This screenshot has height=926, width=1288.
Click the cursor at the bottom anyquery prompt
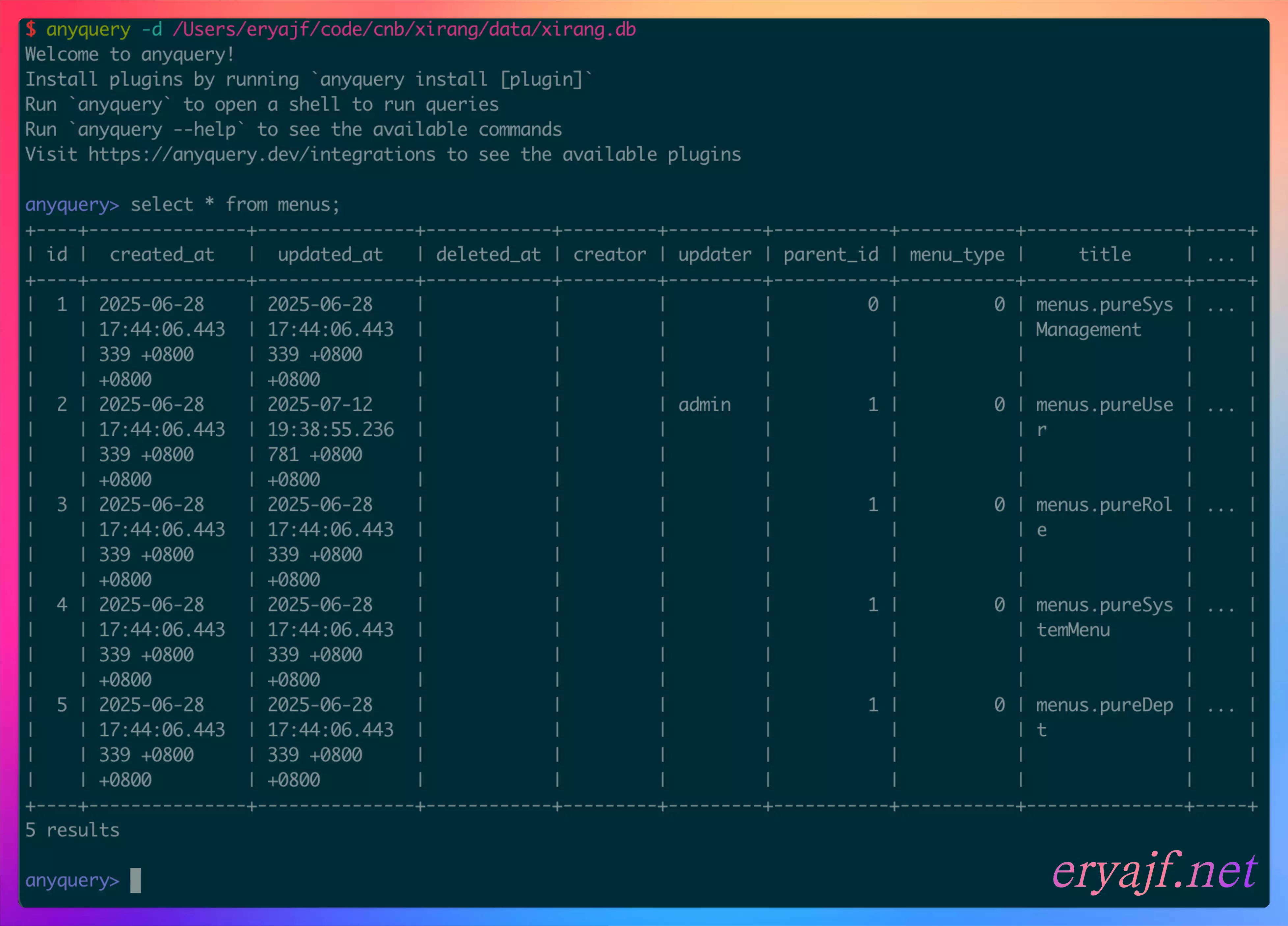(135, 881)
